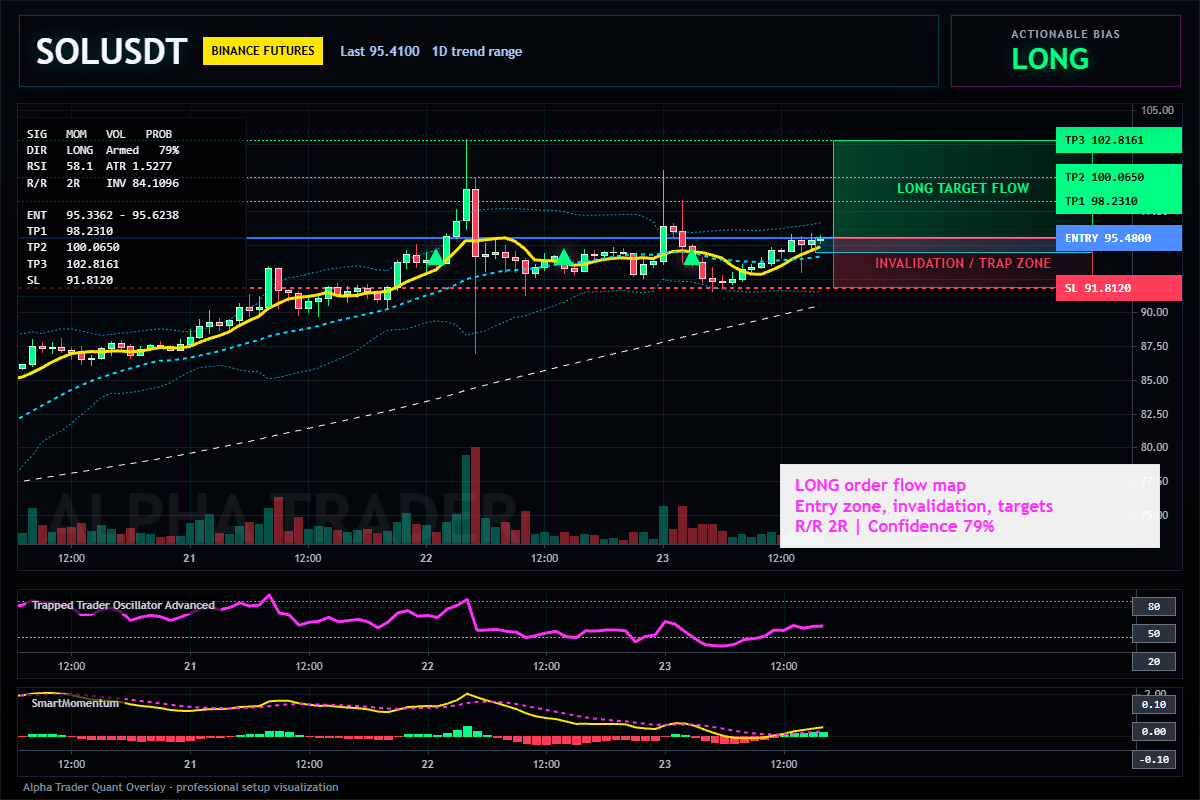This screenshot has height=800, width=1200.
Task: Click 'Entry zone, invalidation, targets' annotation text
Action: click(x=924, y=506)
